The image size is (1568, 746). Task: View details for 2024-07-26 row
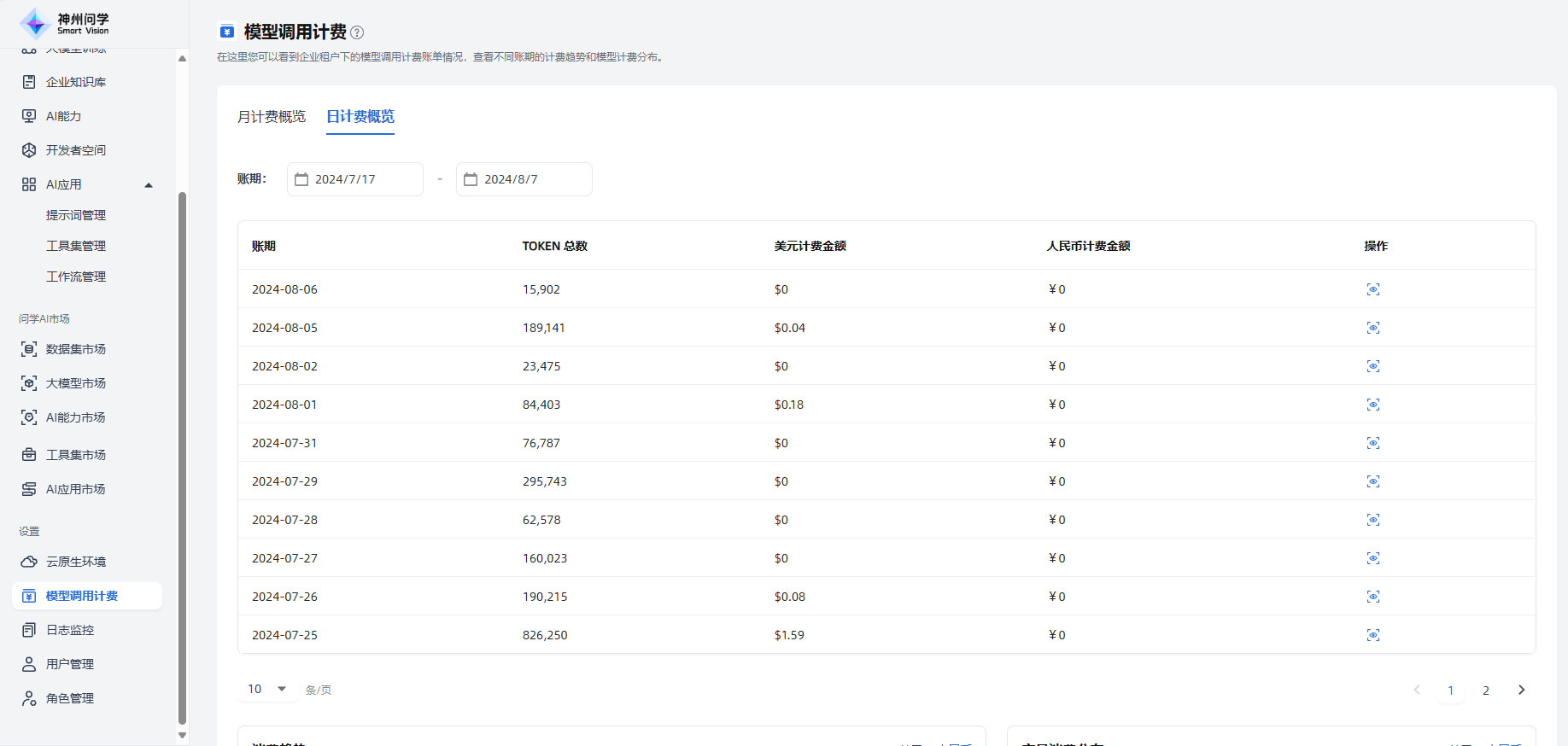tap(1373, 597)
